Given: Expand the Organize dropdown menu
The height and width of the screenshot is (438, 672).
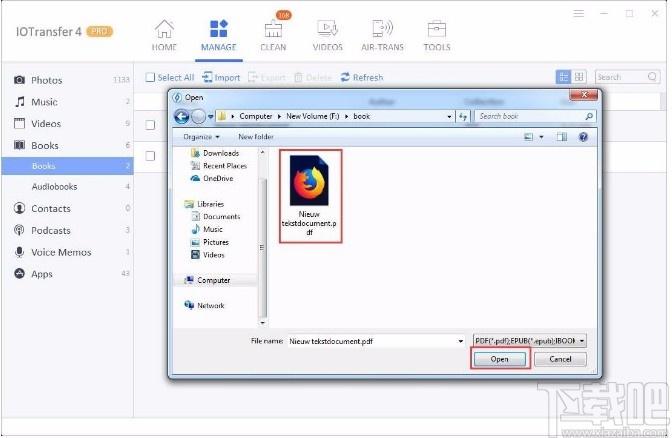Looking at the screenshot, I should click(201, 137).
